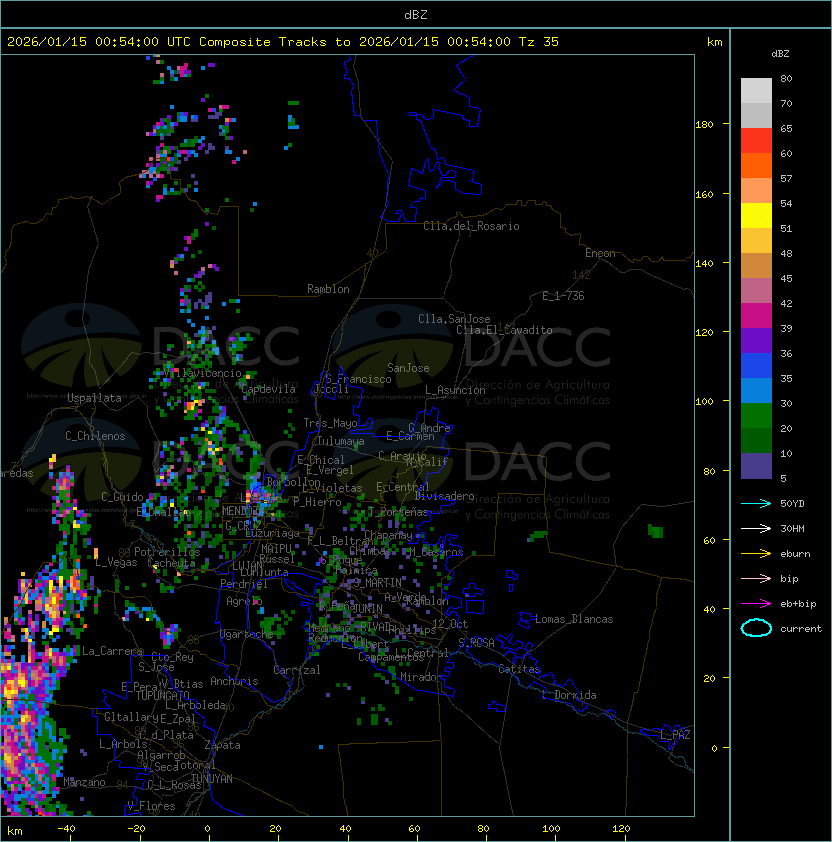Click the Clla.El_Cavadito label
This screenshot has width=832, height=842.
[x=504, y=330]
